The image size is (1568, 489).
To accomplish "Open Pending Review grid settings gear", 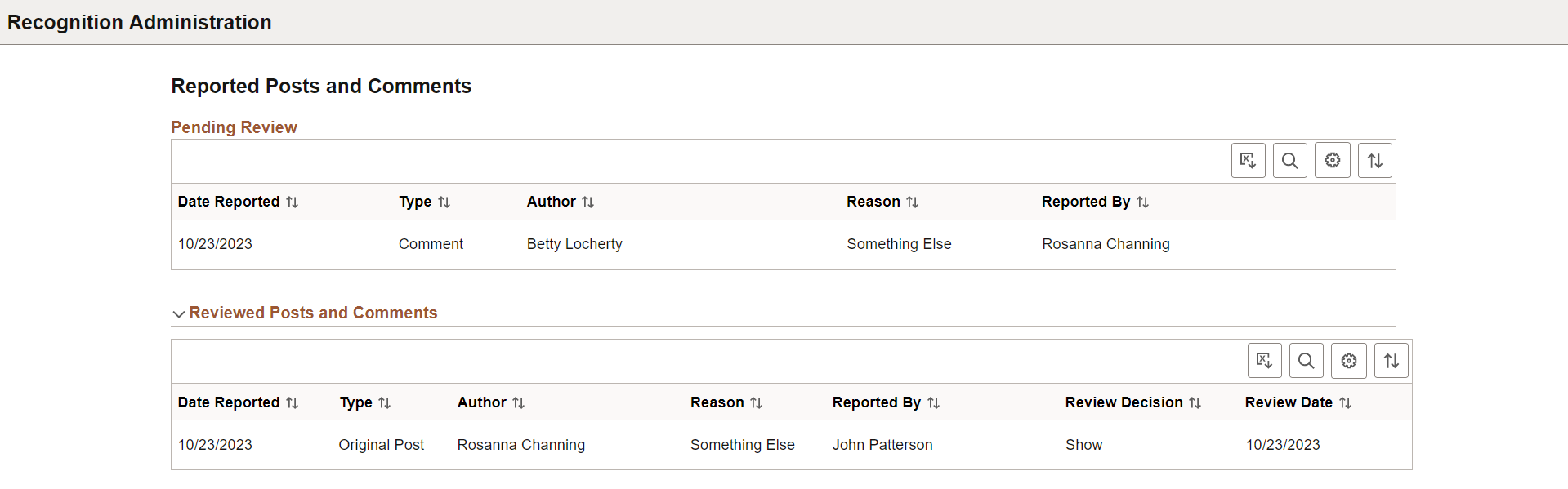I will click(1332, 161).
